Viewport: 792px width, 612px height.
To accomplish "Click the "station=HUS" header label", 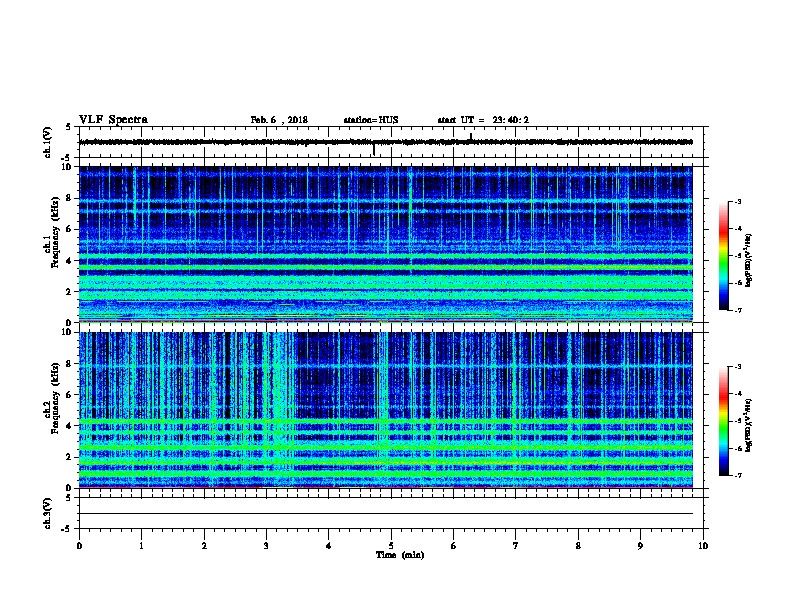I will pos(371,120).
